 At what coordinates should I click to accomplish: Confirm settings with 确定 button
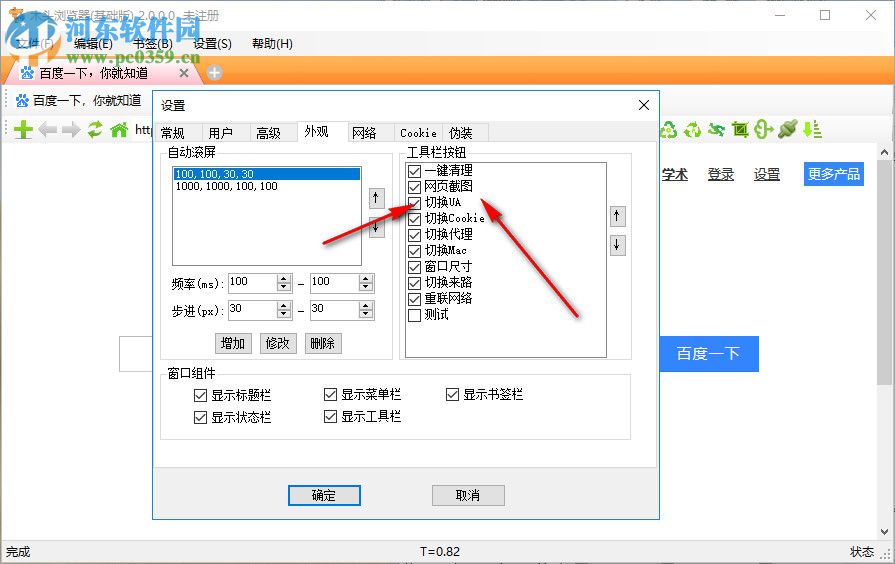(324, 495)
